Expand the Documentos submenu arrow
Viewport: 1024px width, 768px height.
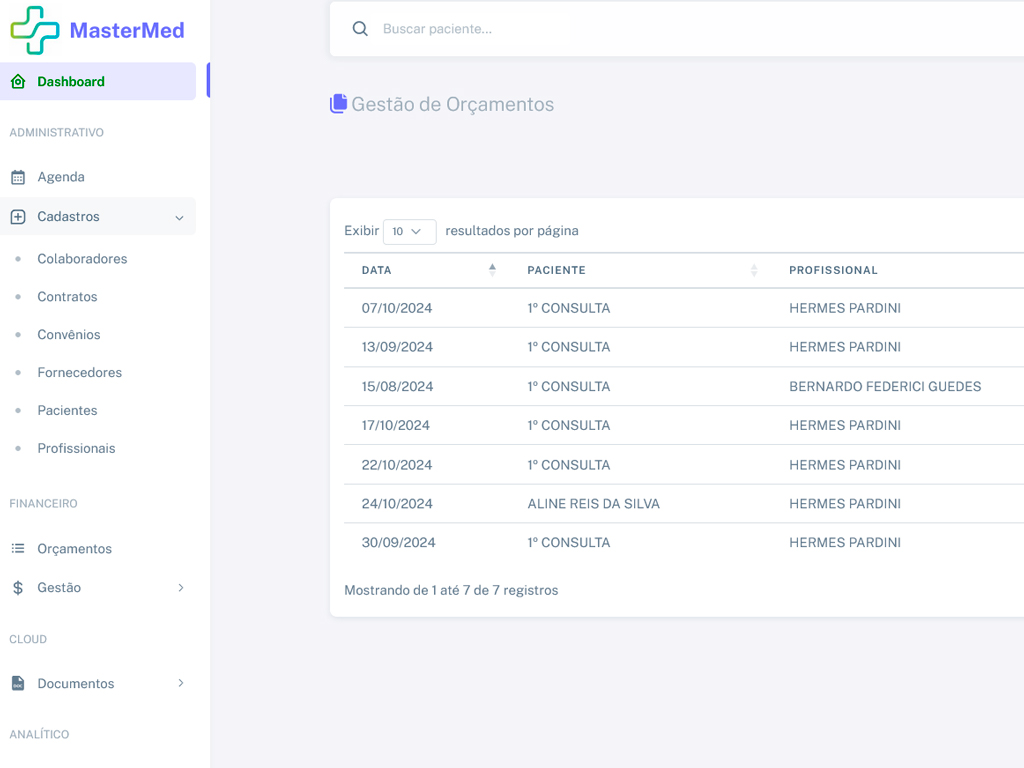181,684
